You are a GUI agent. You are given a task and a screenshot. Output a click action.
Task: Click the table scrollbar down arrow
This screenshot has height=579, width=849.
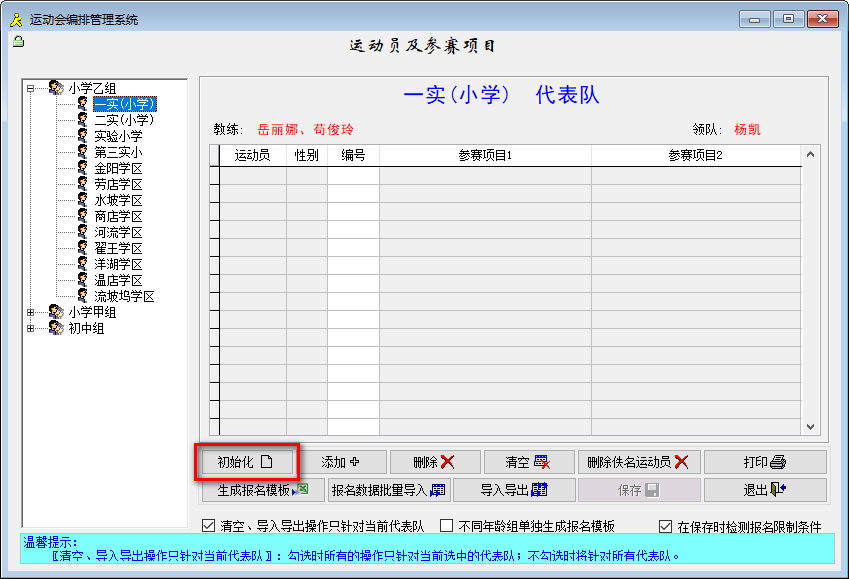click(x=811, y=425)
